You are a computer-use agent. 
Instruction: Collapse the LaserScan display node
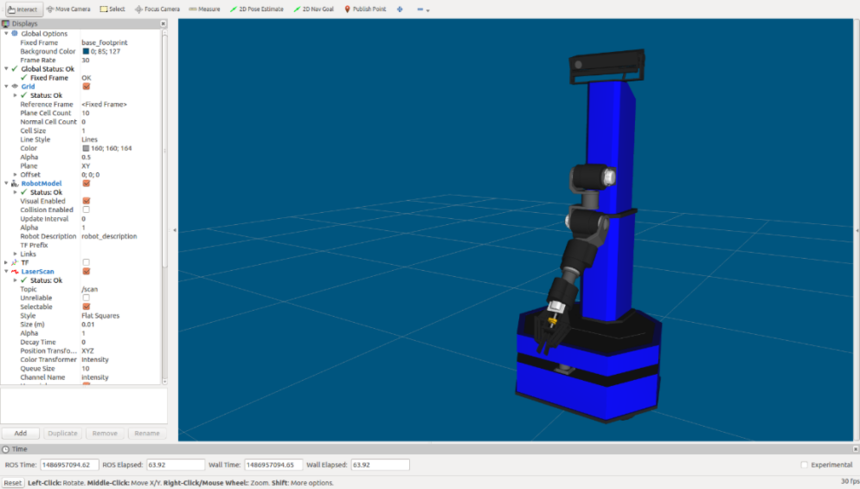click(6, 271)
